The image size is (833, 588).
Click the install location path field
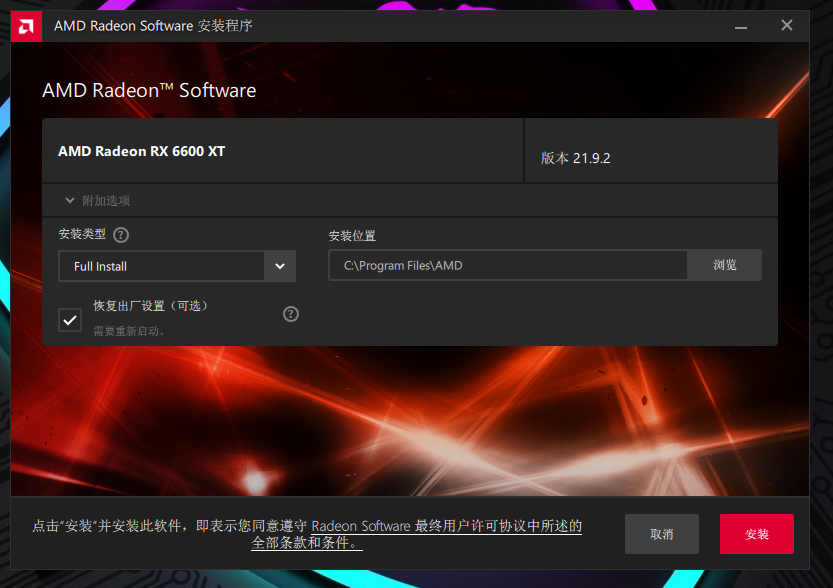(508, 265)
